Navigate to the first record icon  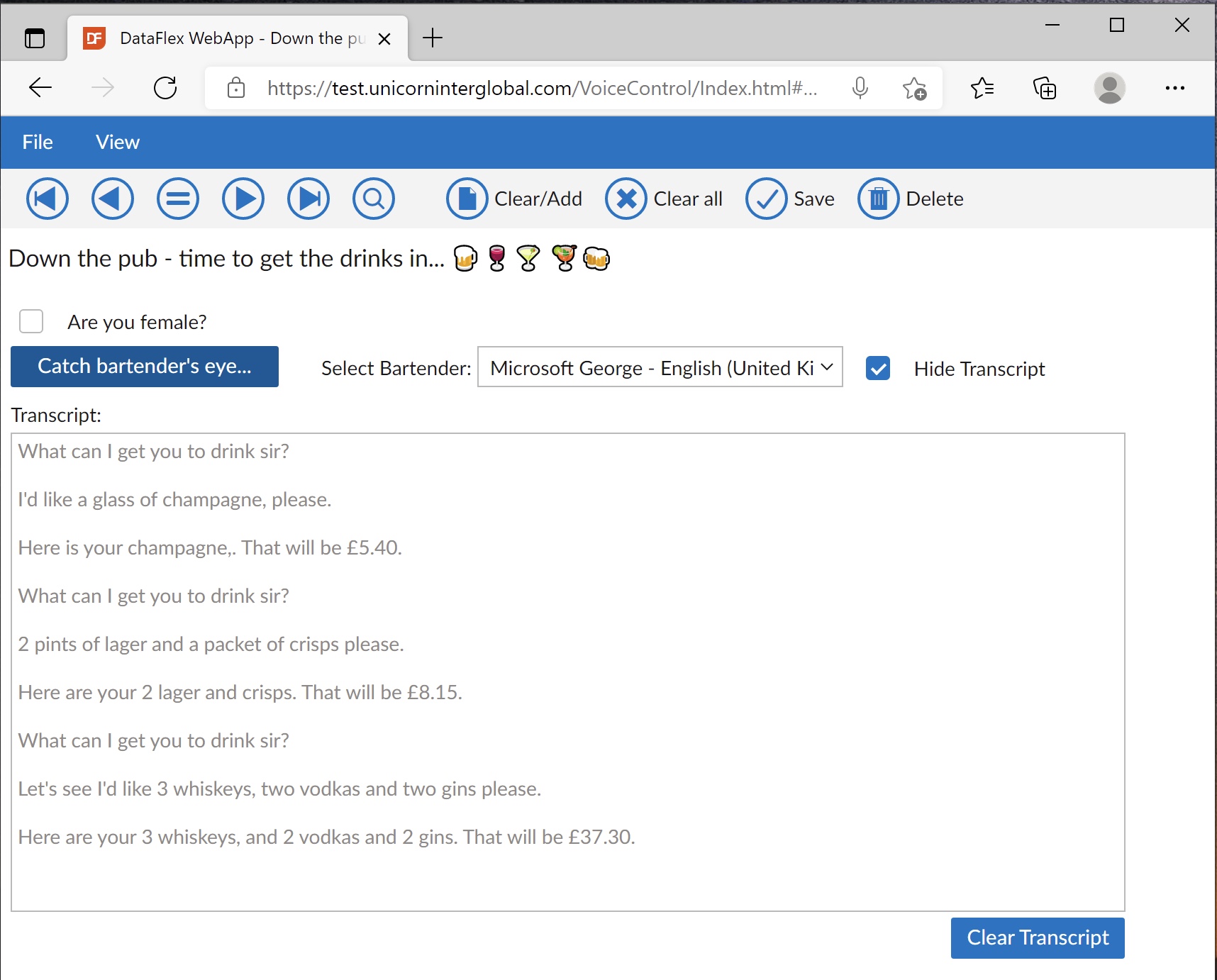click(47, 199)
